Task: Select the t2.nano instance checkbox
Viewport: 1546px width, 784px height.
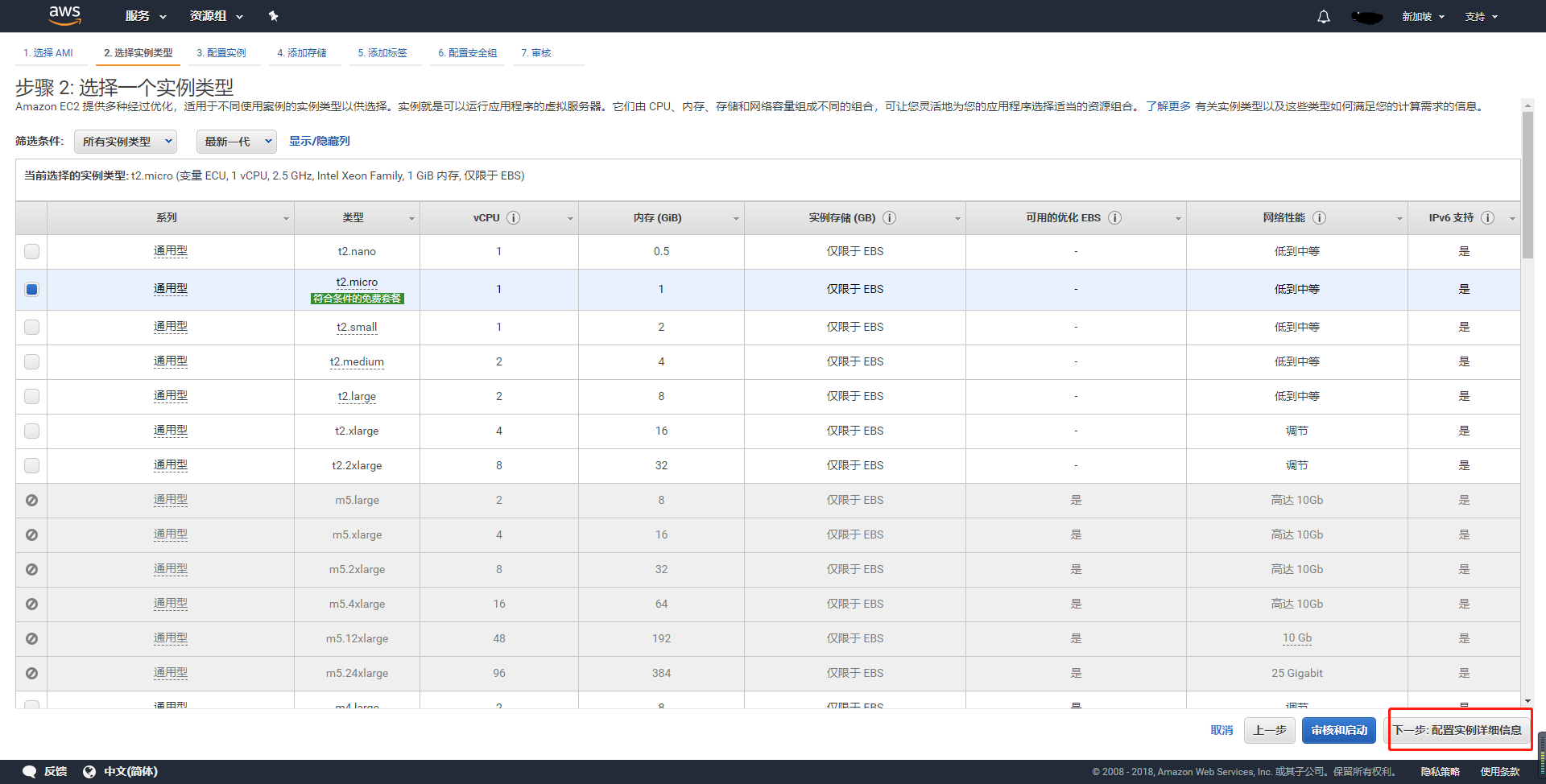Action: [31, 252]
